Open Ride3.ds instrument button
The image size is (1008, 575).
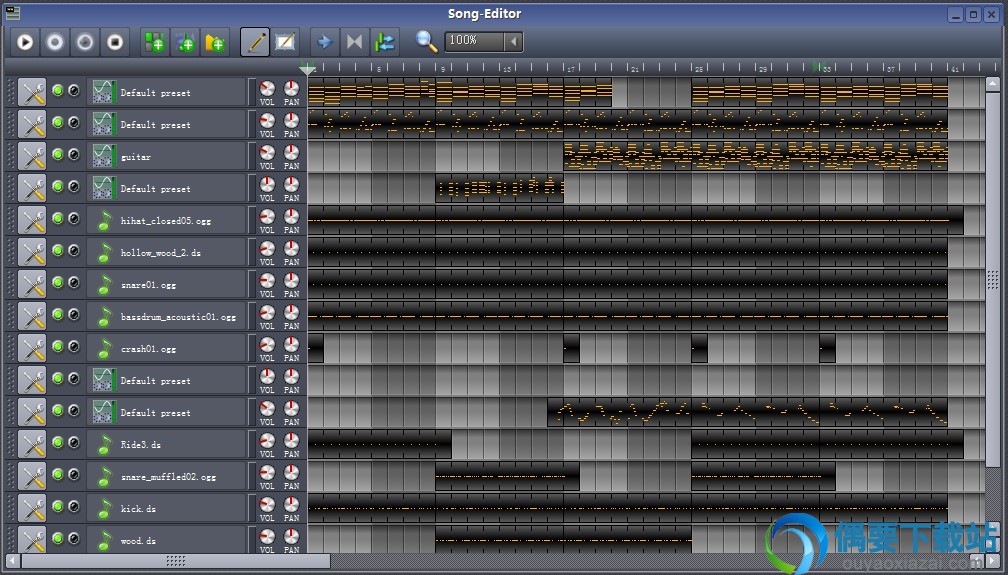pos(166,444)
